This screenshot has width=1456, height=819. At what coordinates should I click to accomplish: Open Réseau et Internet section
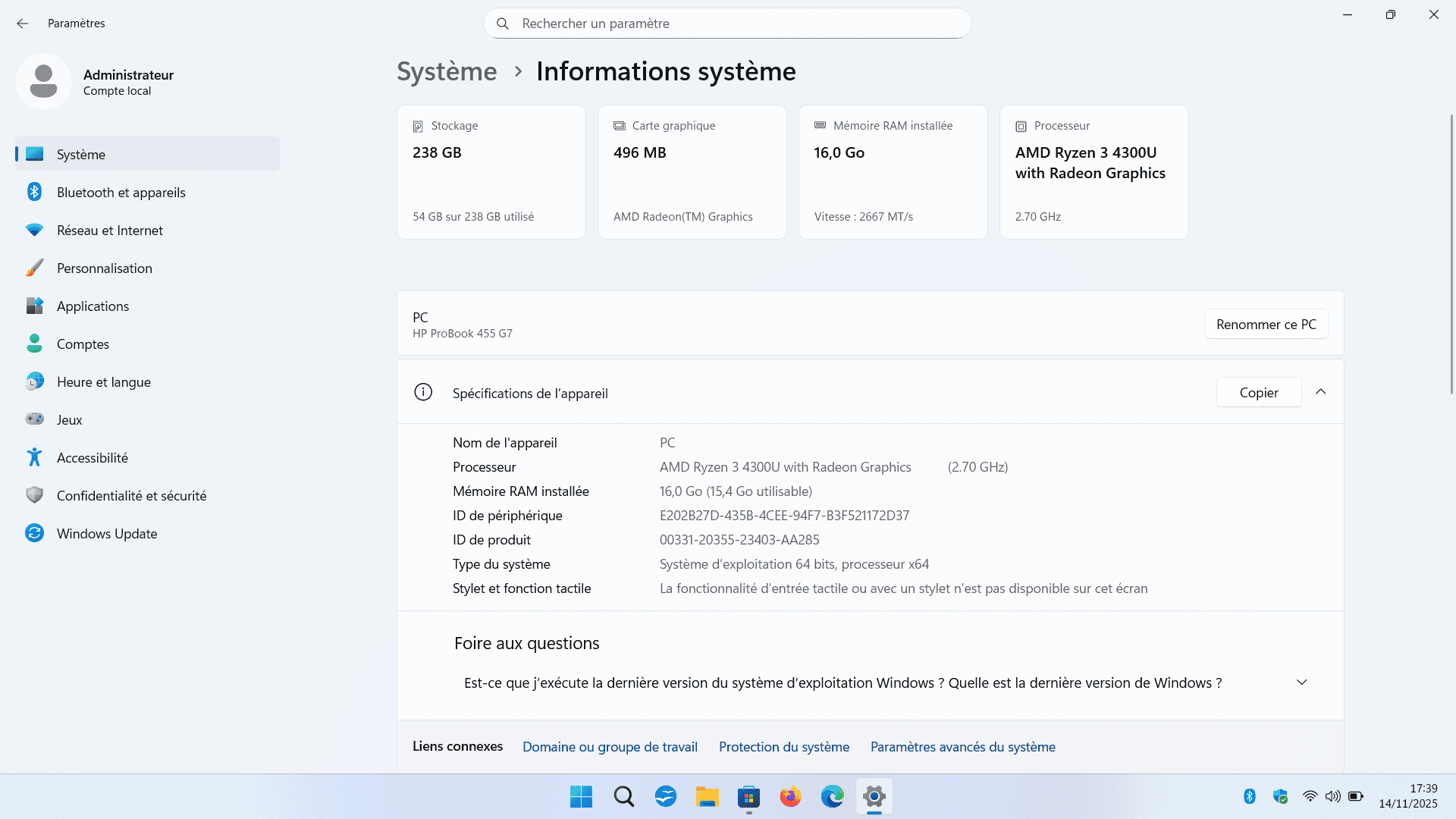coord(109,231)
